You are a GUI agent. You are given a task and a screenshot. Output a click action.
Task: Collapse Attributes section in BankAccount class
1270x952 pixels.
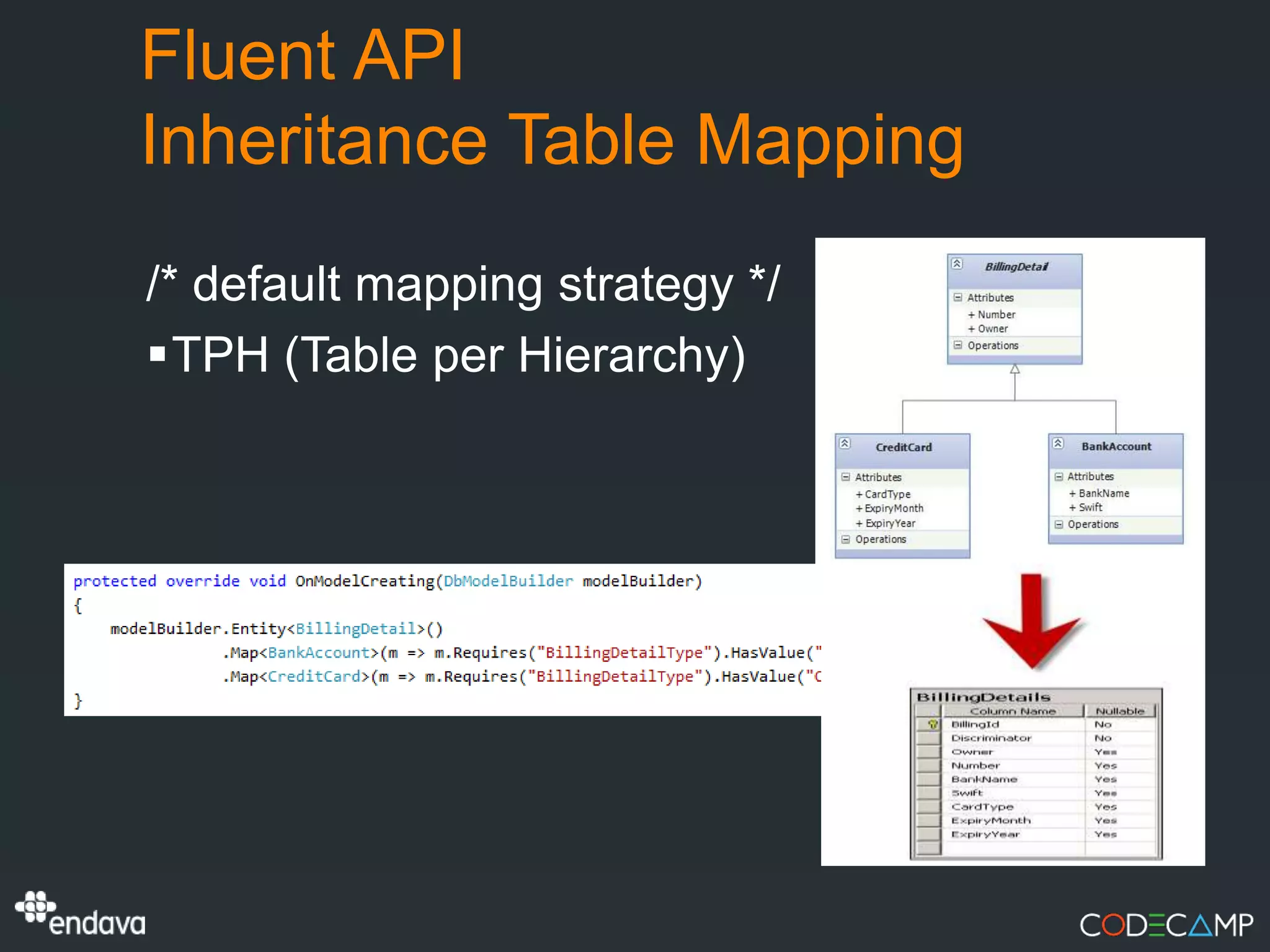1059,477
